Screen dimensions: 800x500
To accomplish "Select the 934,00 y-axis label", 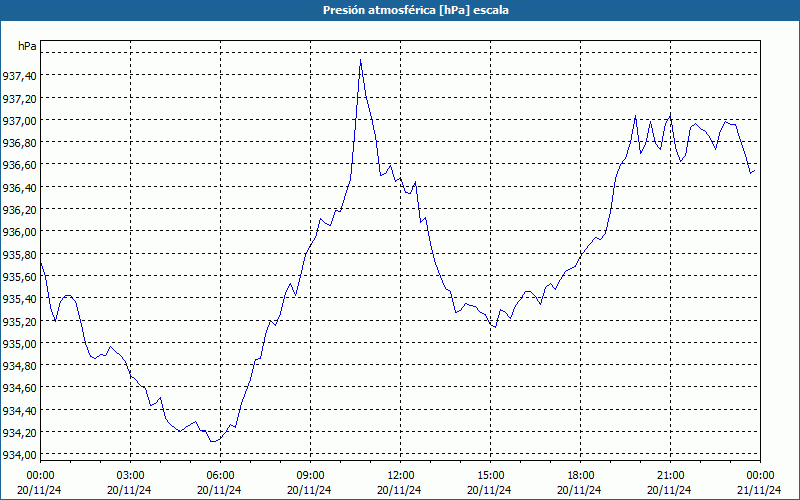I will [19, 455].
